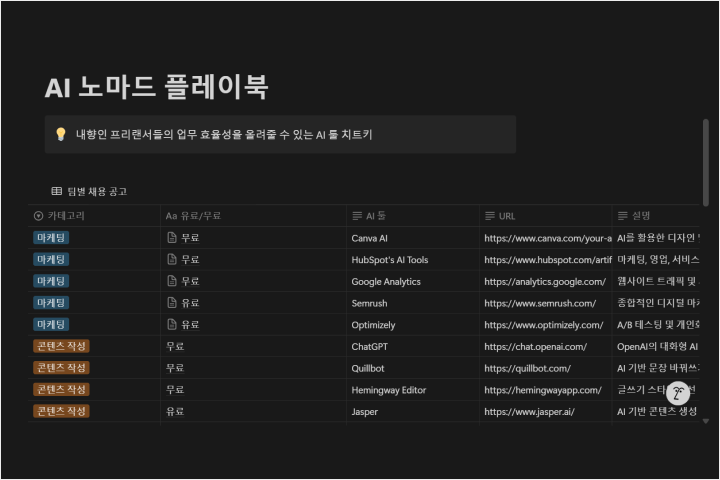This screenshot has width=720, height=480.
Task: Select the Jasper cell
Action: (413, 412)
